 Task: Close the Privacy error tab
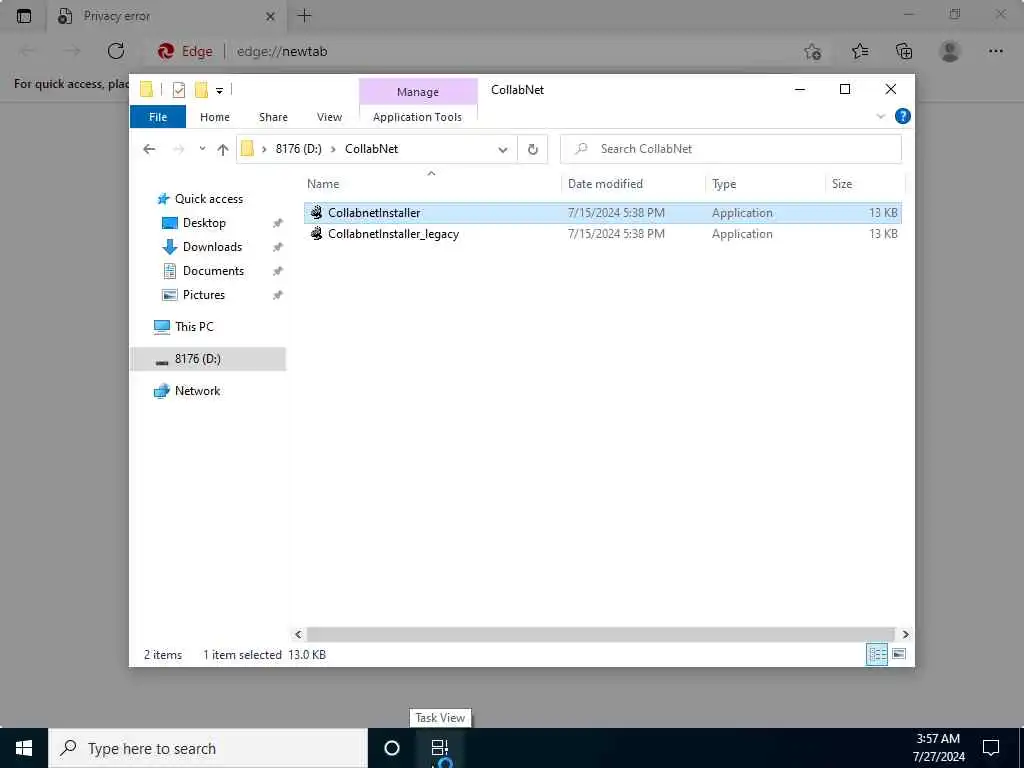(270, 16)
